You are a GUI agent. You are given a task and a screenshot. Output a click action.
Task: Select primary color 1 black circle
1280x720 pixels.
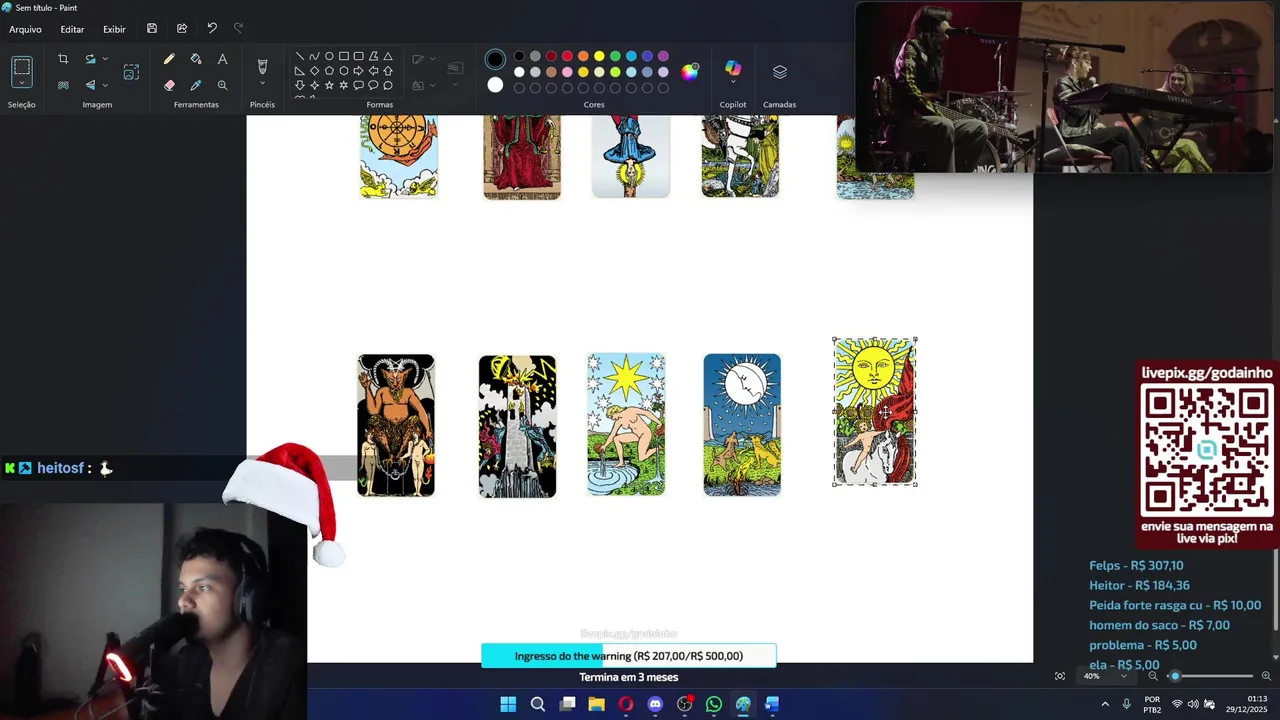tap(495, 60)
